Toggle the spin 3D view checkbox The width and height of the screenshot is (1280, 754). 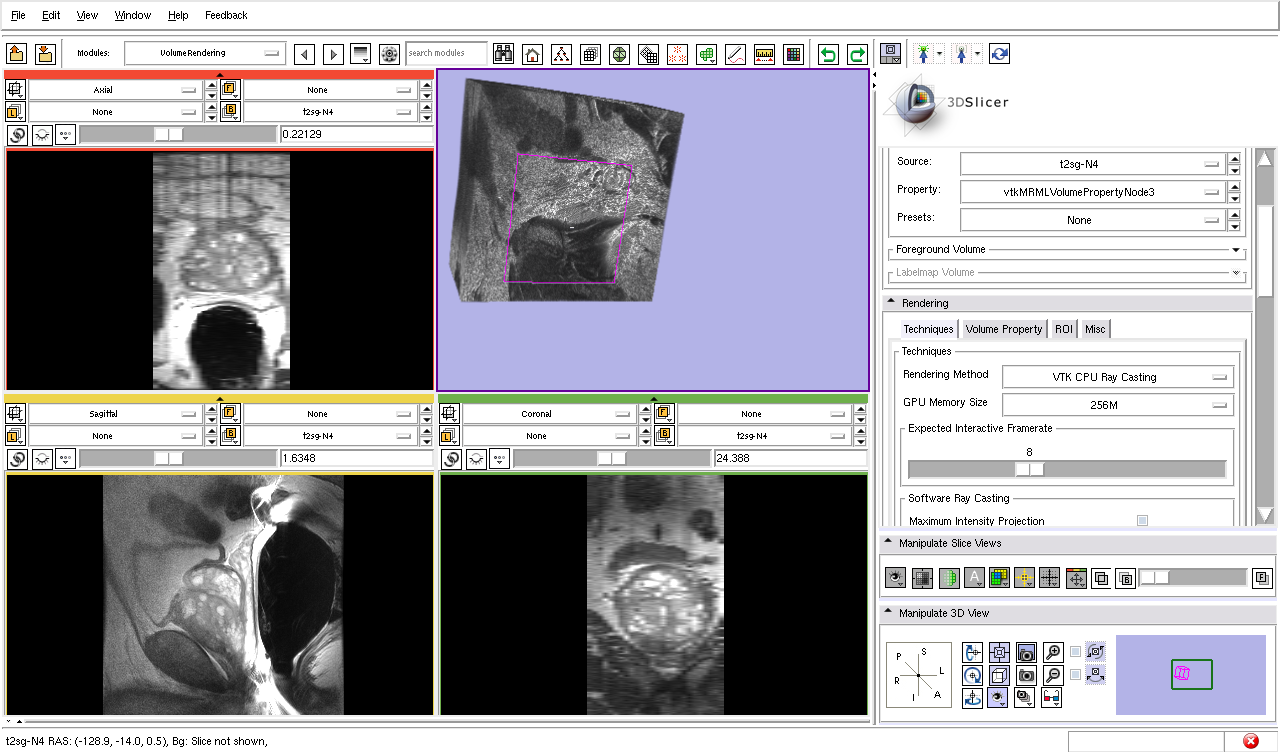tap(1075, 652)
